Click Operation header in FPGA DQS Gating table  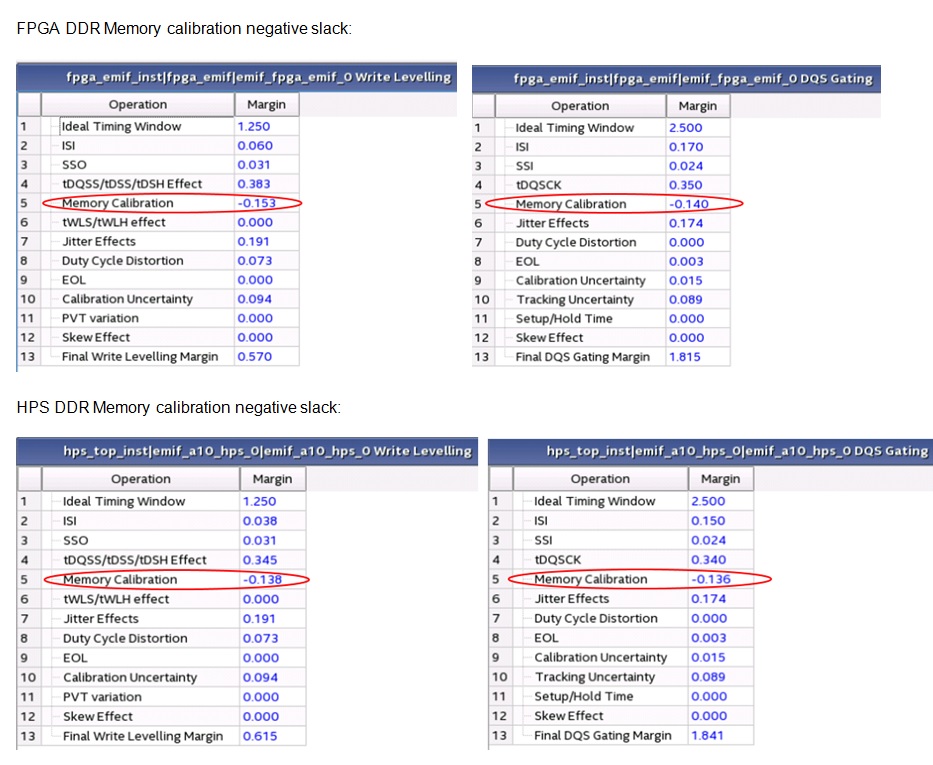coord(580,106)
